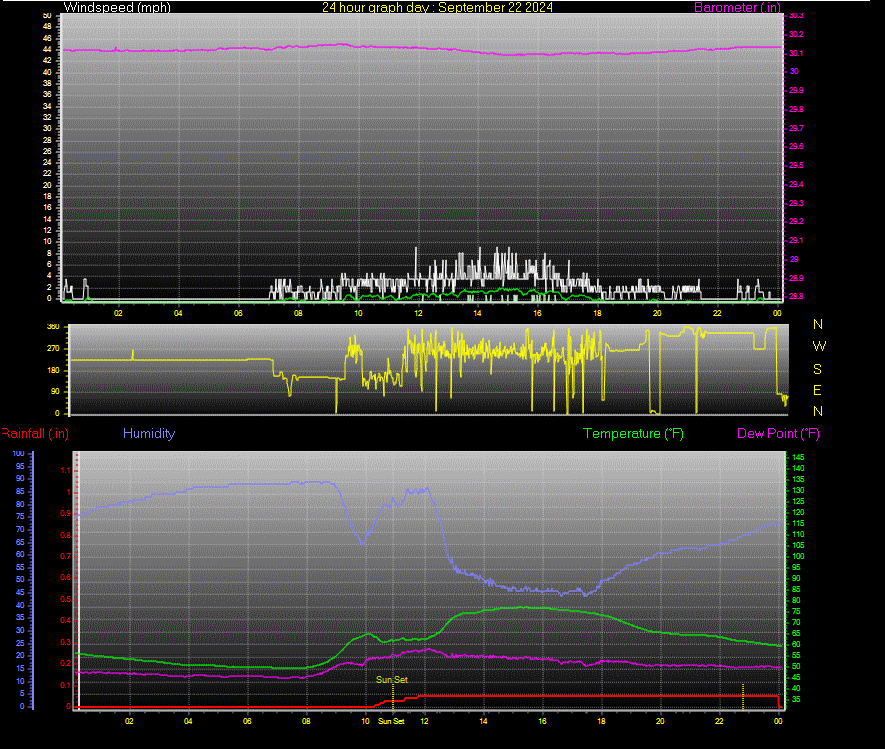Click "1.1" on the red rainfall axis

[65, 470]
